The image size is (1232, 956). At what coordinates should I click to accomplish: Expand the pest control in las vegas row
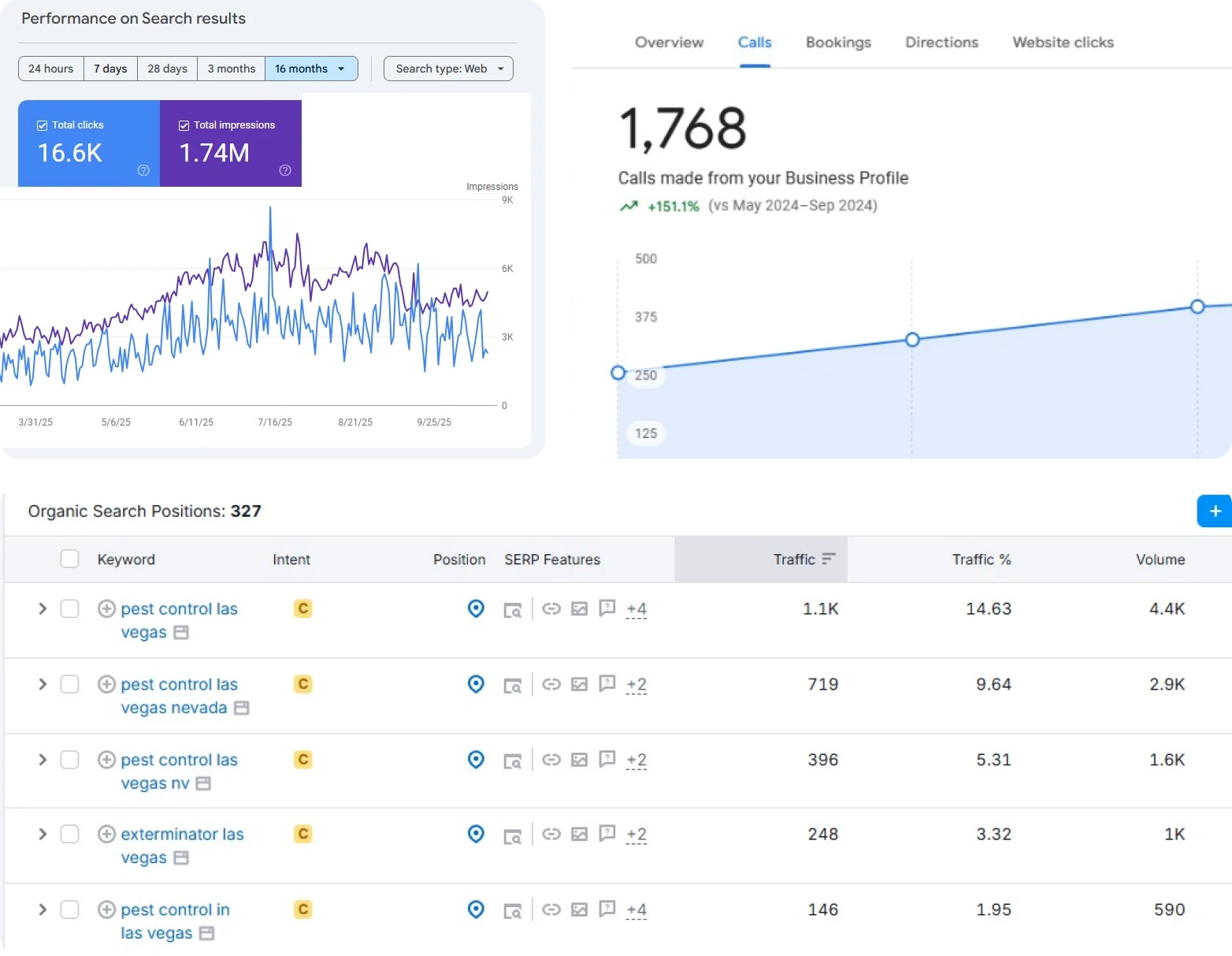point(43,910)
